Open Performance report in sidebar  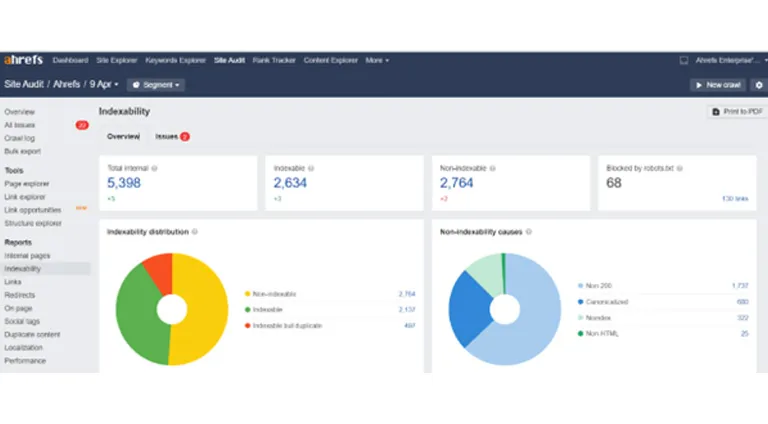pos(25,361)
